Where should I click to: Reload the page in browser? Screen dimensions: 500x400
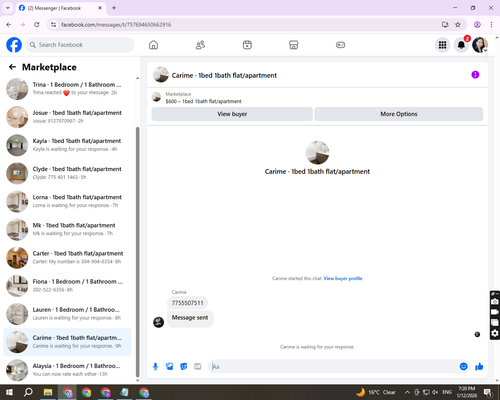coord(37,24)
